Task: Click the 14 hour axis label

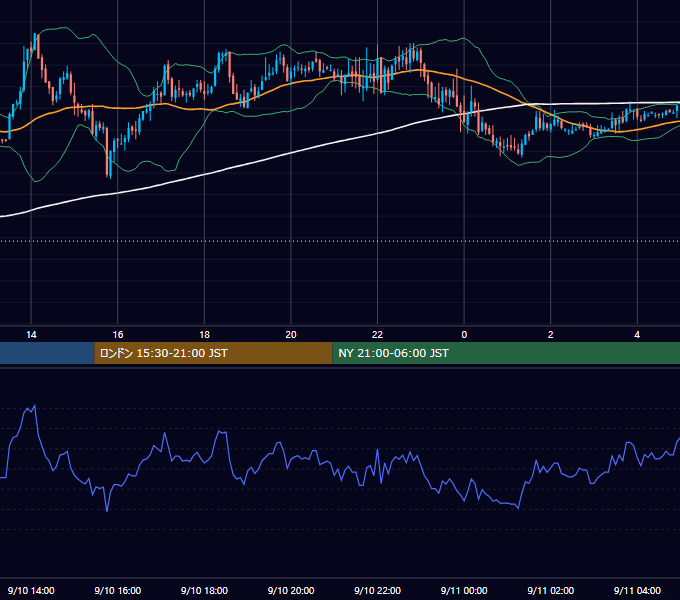Action: (x=31, y=335)
